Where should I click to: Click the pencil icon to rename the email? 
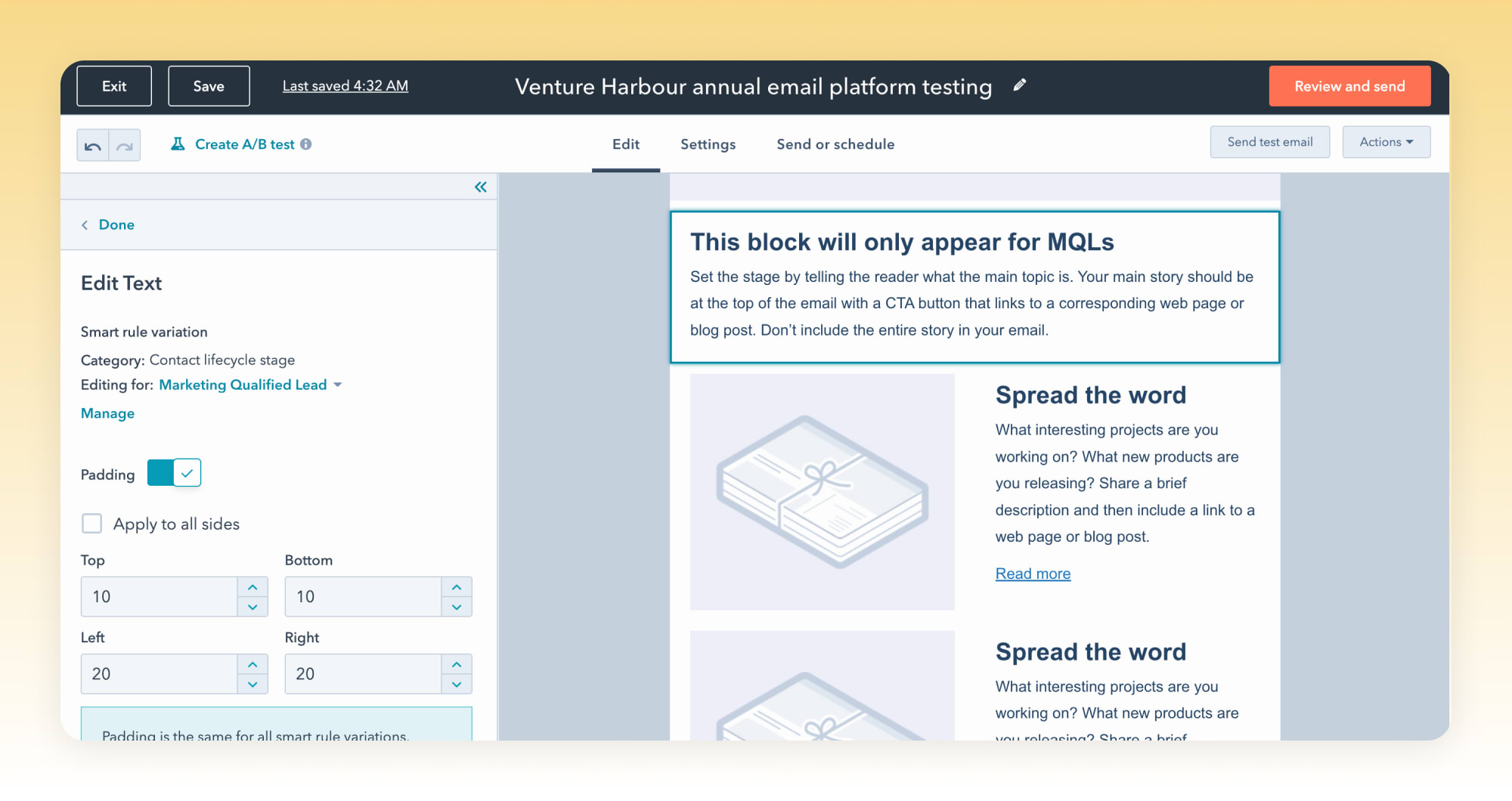(1020, 85)
